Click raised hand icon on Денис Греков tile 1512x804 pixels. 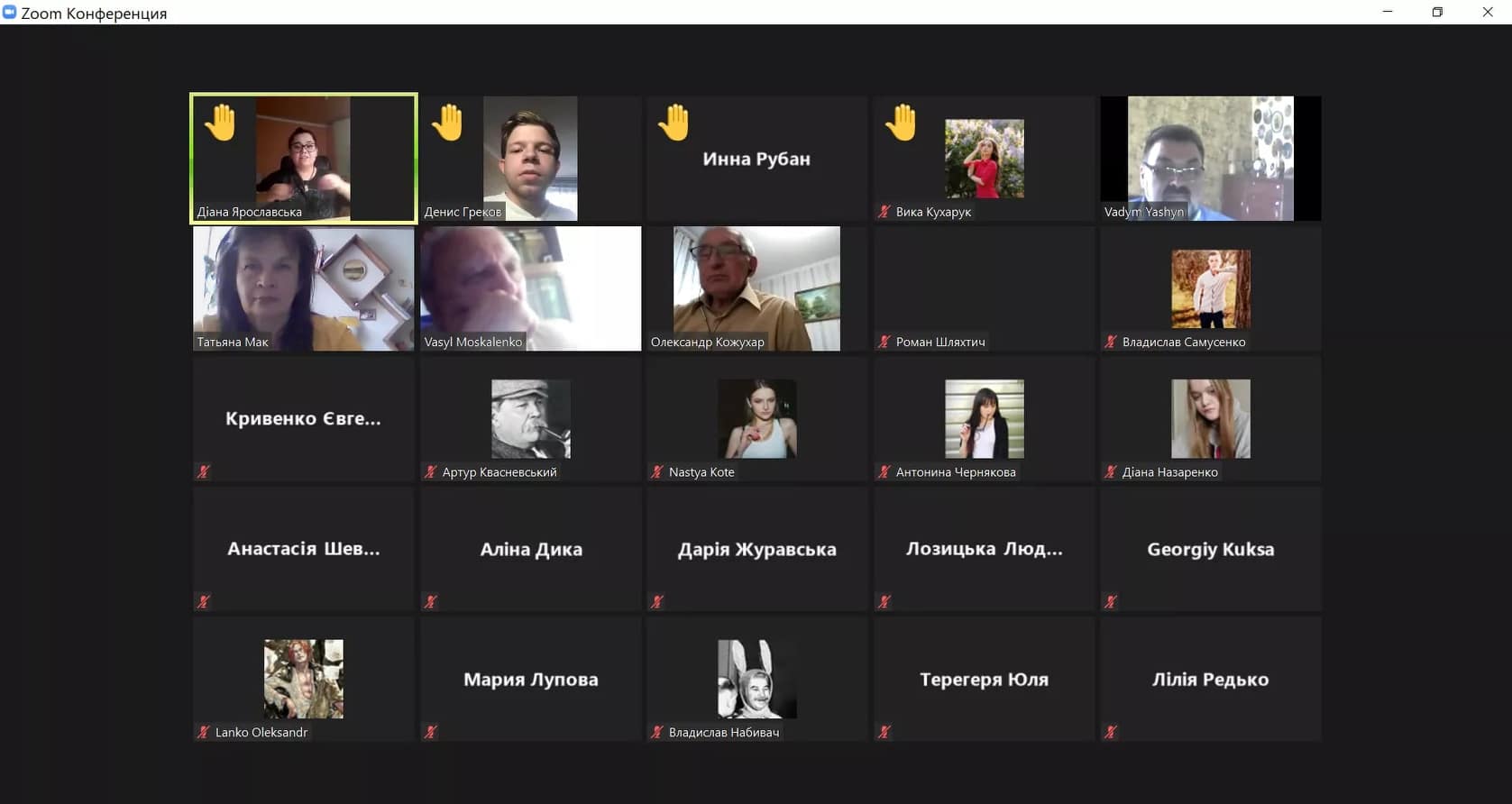(x=447, y=123)
